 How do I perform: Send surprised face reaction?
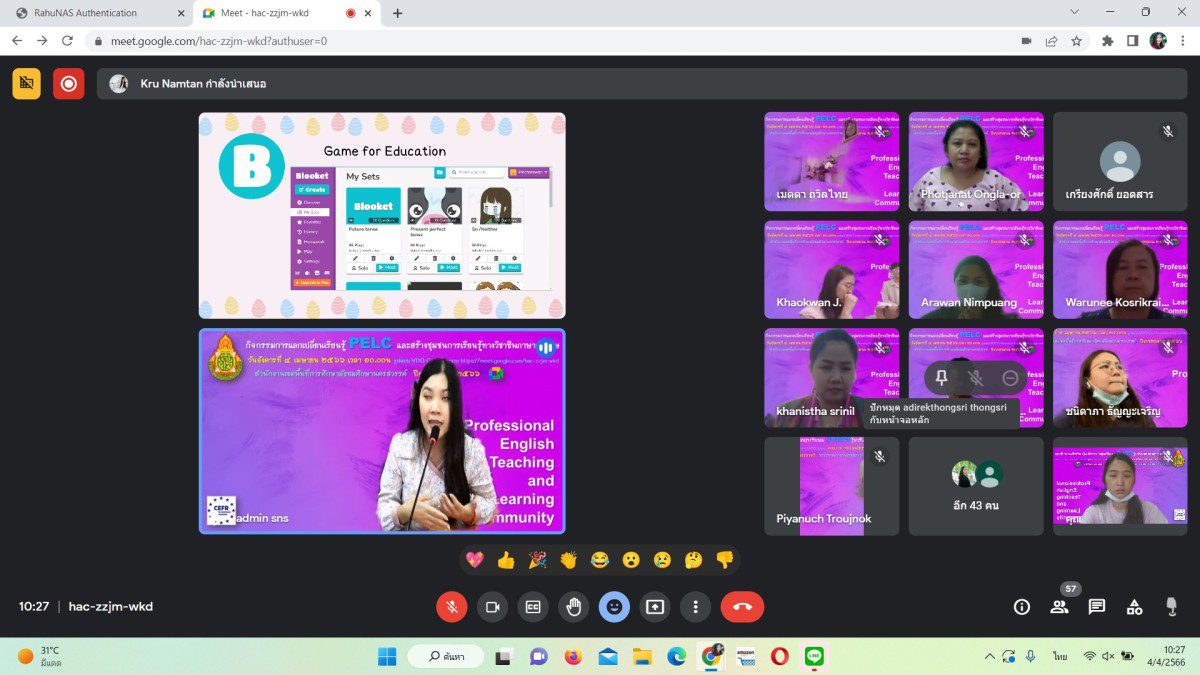(631, 560)
